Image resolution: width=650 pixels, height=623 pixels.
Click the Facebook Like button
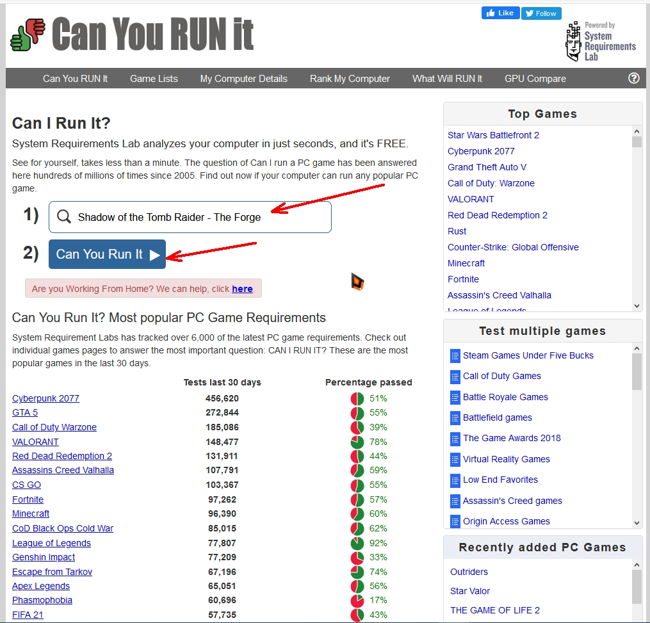[500, 13]
